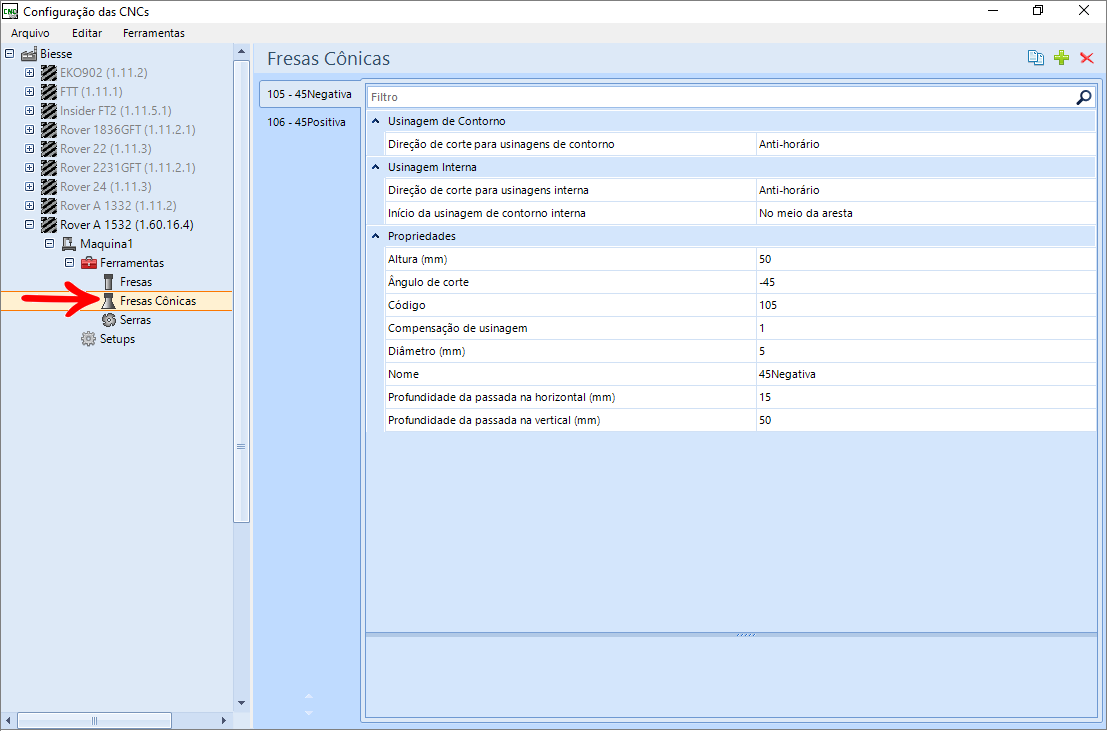Select the Setups tree item label
The height and width of the screenshot is (734, 1109).
pos(117,339)
